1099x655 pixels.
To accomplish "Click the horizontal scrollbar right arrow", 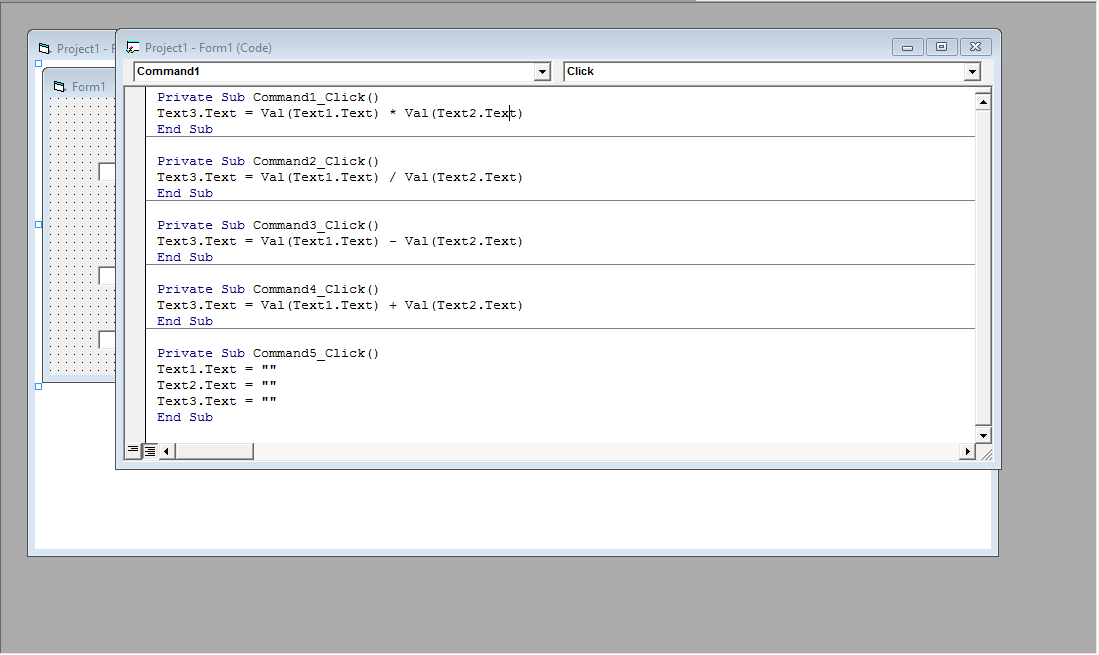I will pyautogui.click(x=967, y=451).
